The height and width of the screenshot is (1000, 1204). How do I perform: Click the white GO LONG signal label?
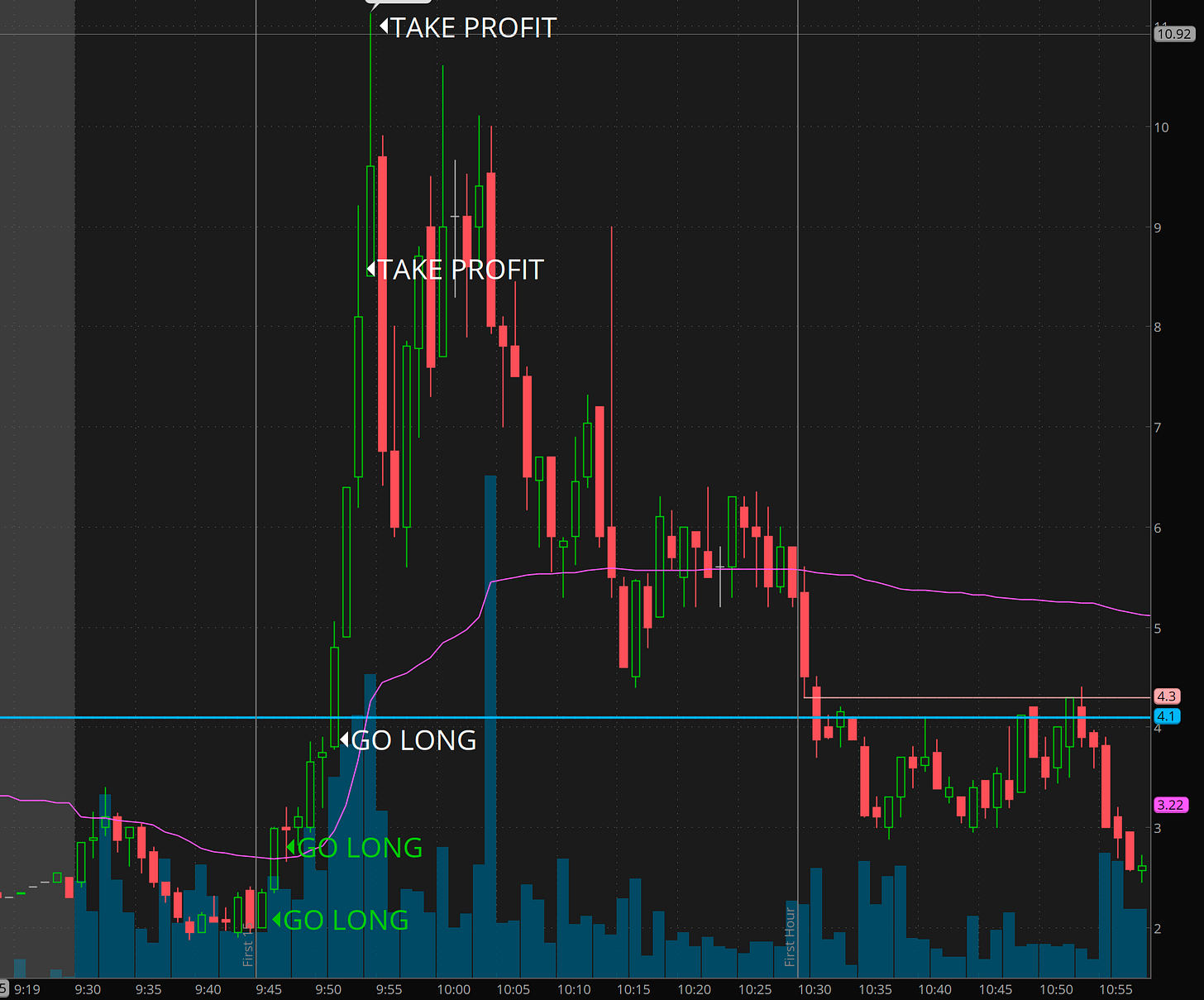tap(408, 740)
